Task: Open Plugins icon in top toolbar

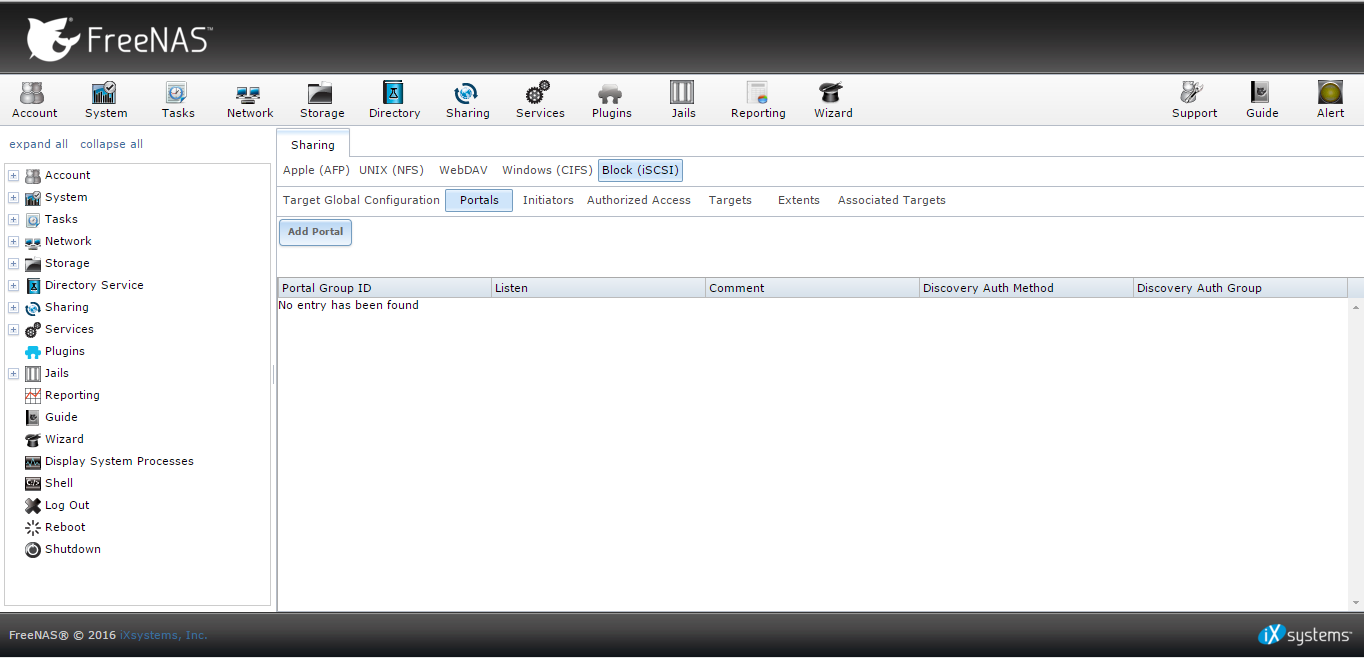Action: click(x=611, y=100)
